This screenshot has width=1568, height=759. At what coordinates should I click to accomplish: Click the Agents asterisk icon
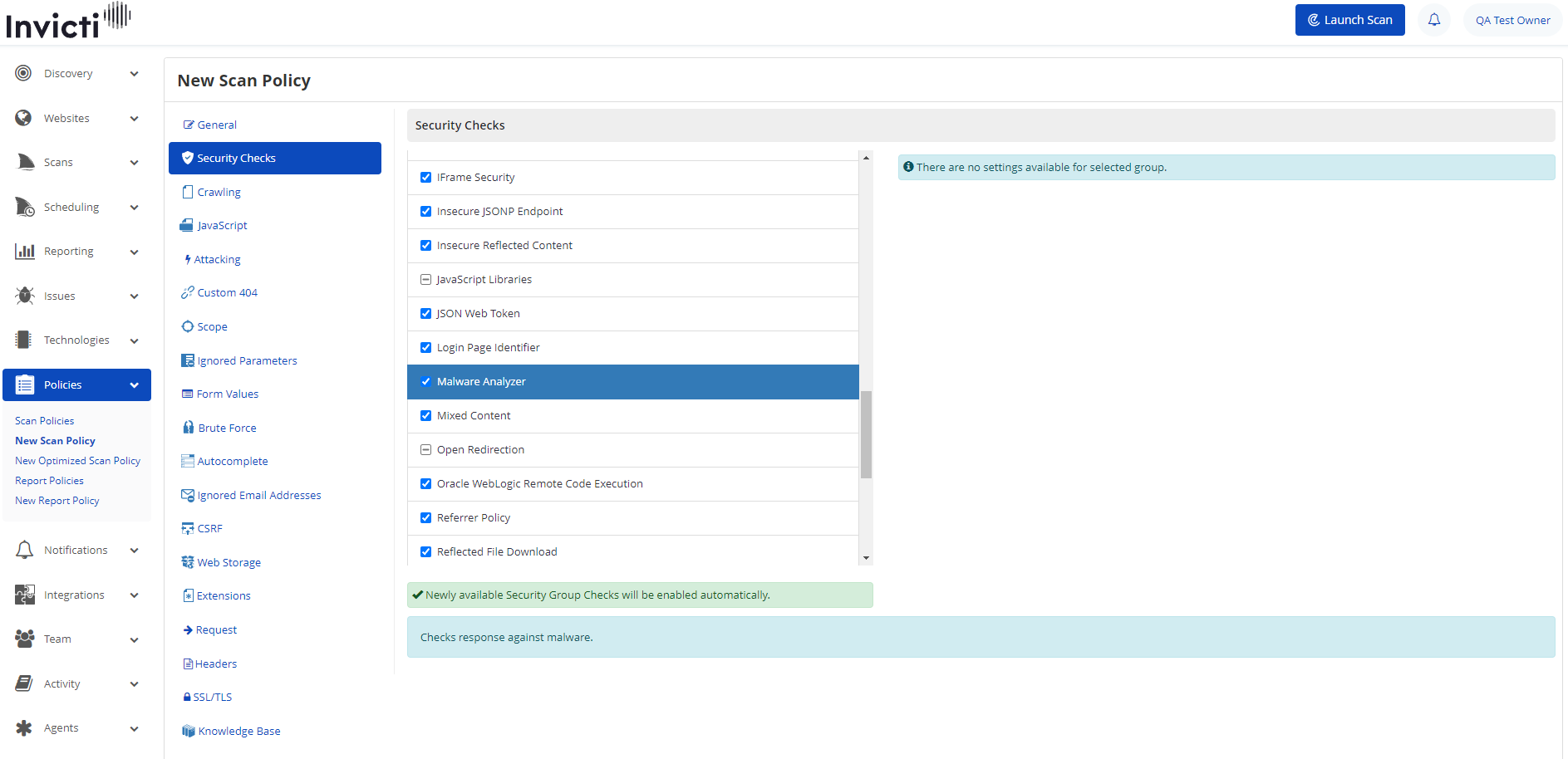(x=24, y=727)
